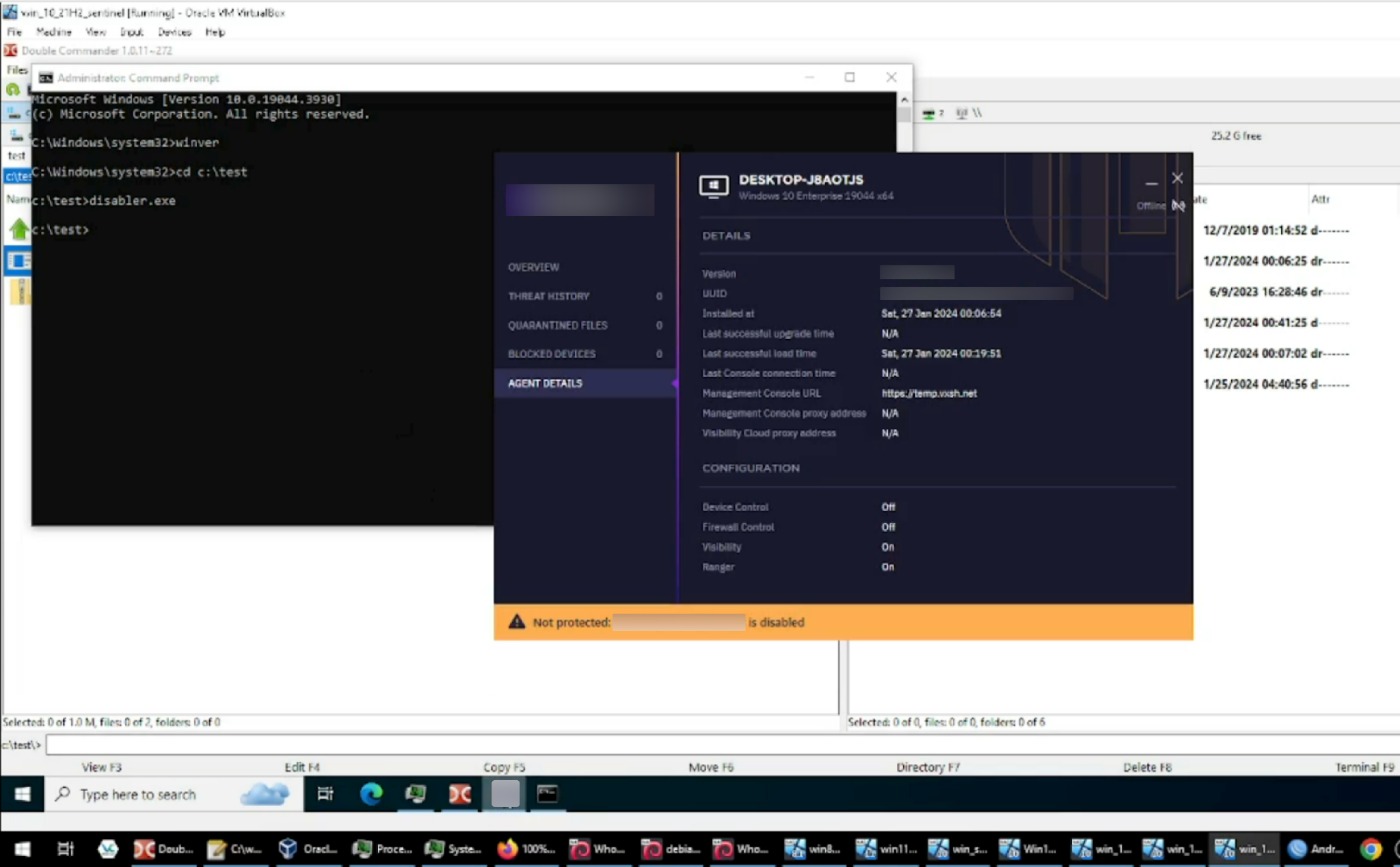This screenshot has width=1400, height=867.
Task: Click the management console URL link
Action: pos(928,393)
